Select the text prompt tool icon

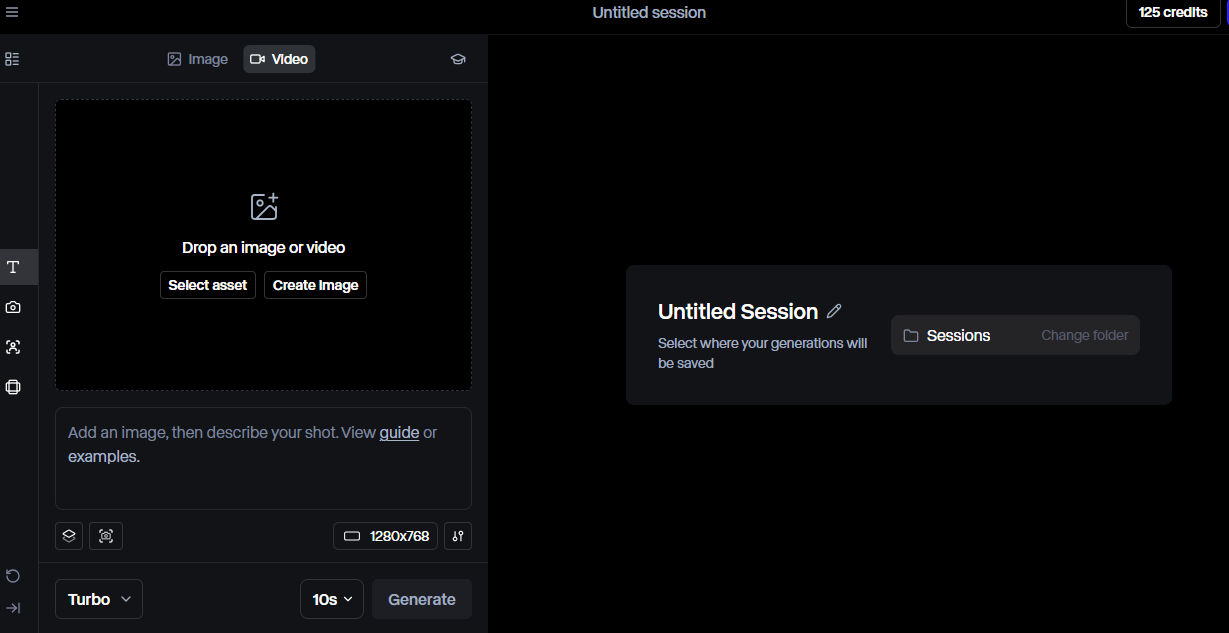tap(13, 267)
